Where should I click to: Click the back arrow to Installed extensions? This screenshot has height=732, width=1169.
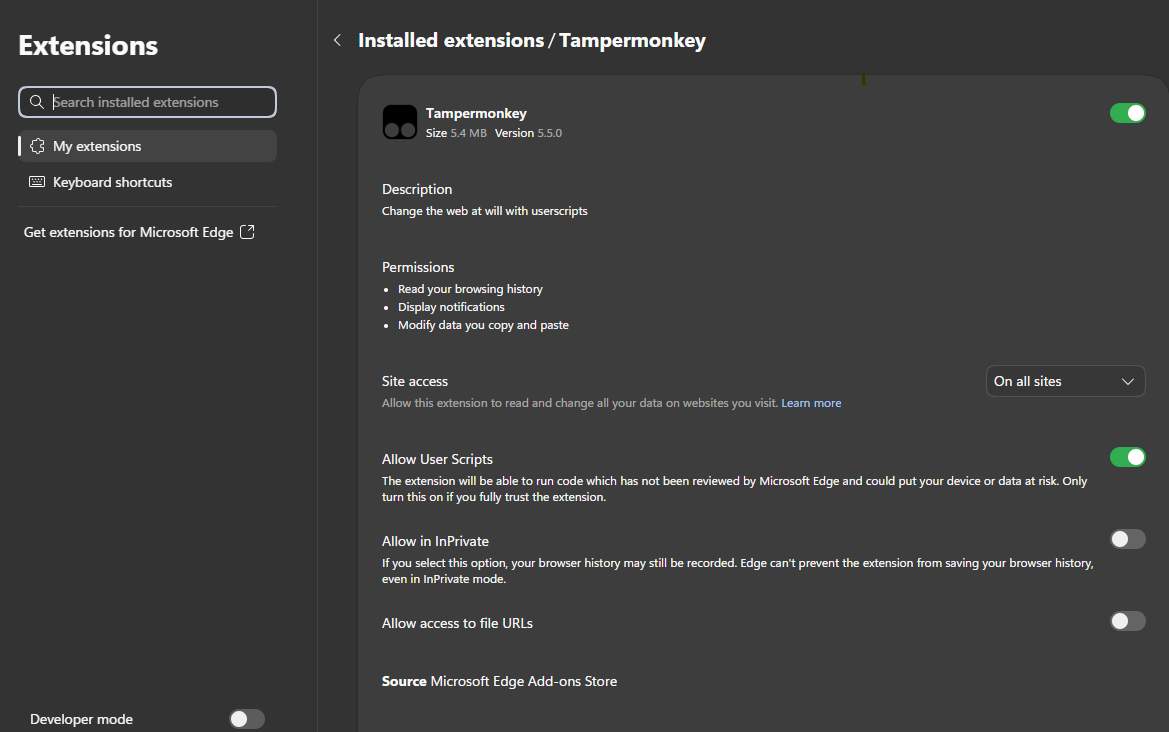[338, 40]
